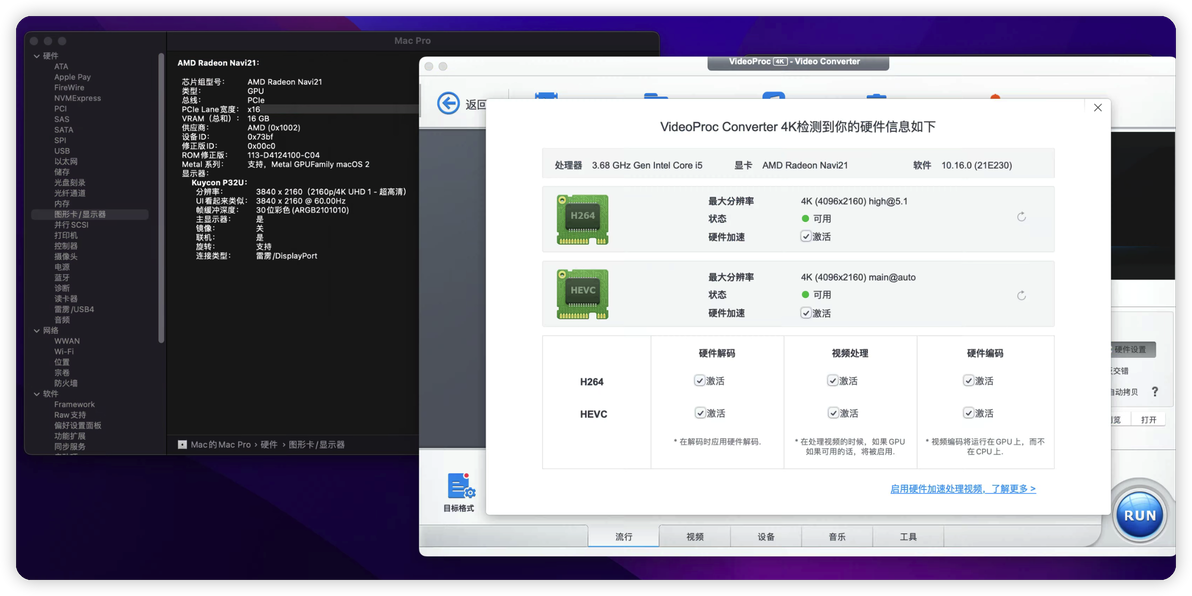
Task: Click 图形卡/显示器 in the path bar
Action: (x=315, y=444)
